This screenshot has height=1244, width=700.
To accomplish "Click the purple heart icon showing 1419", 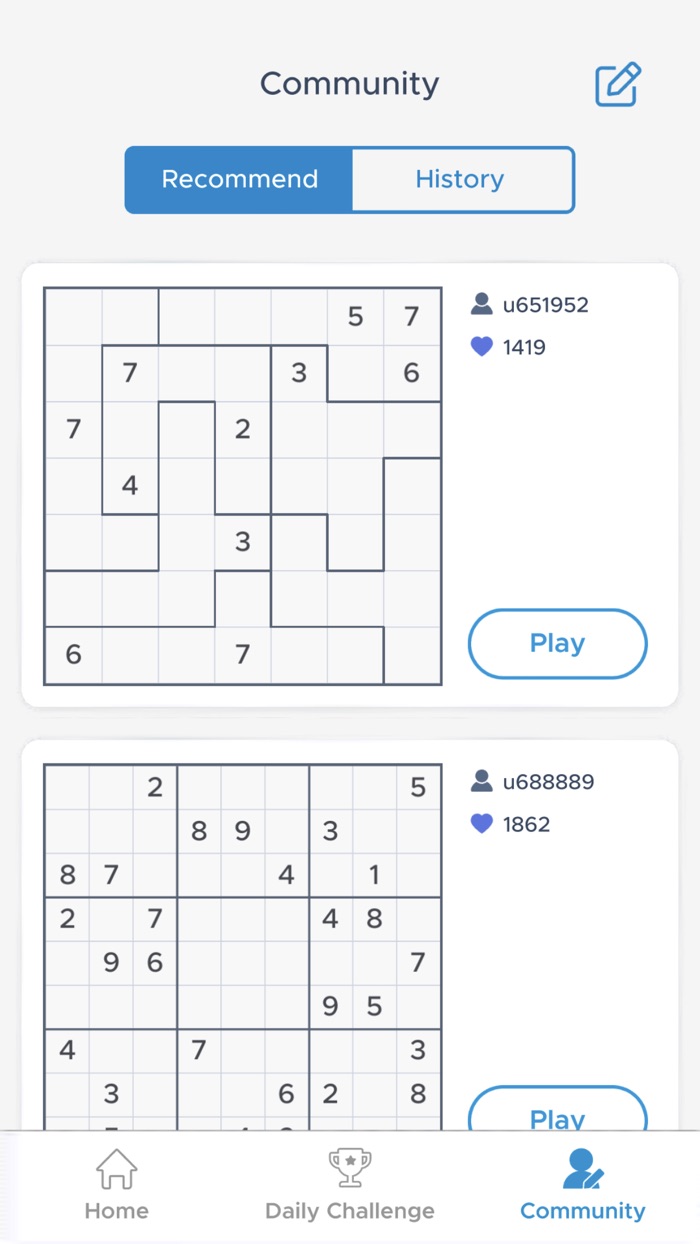I will click(x=482, y=346).
